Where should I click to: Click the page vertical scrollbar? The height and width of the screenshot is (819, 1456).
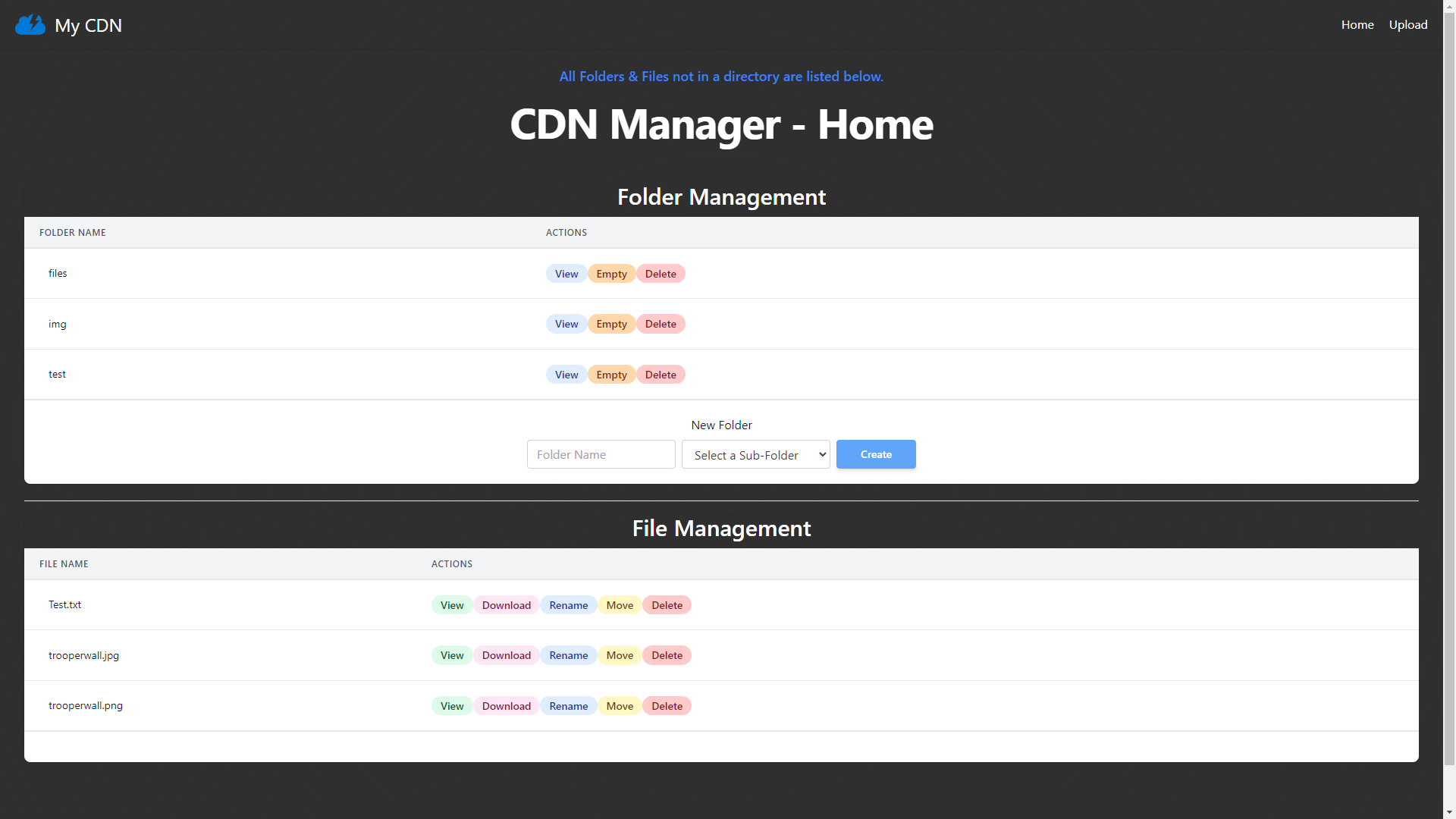click(x=1449, y=379)
